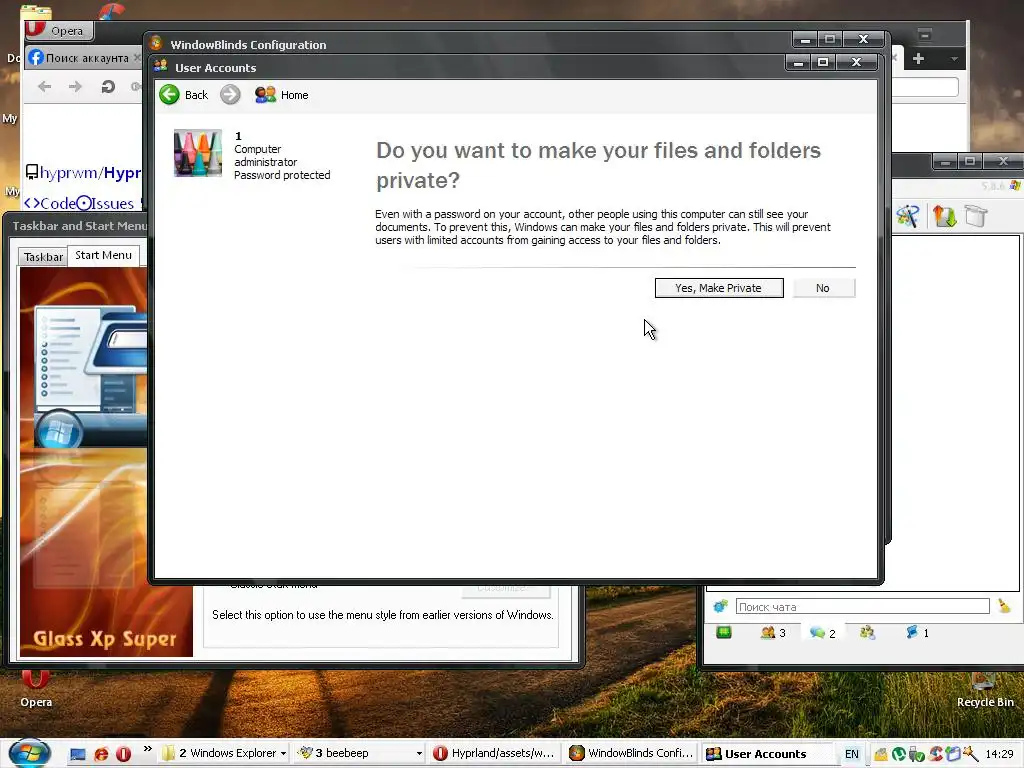The height and width of the screenshot is (768, 1024).
Task: Click the beebeep trash bin icon
Action: coord(976,216)
